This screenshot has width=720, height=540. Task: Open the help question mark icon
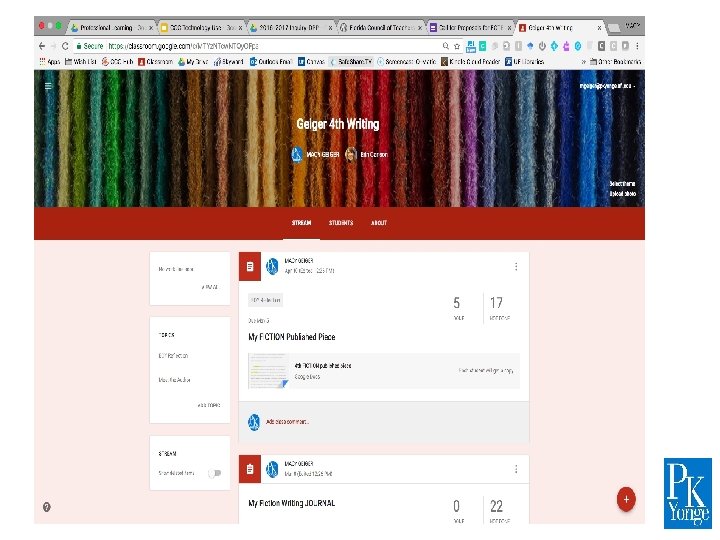pos(46,507)
